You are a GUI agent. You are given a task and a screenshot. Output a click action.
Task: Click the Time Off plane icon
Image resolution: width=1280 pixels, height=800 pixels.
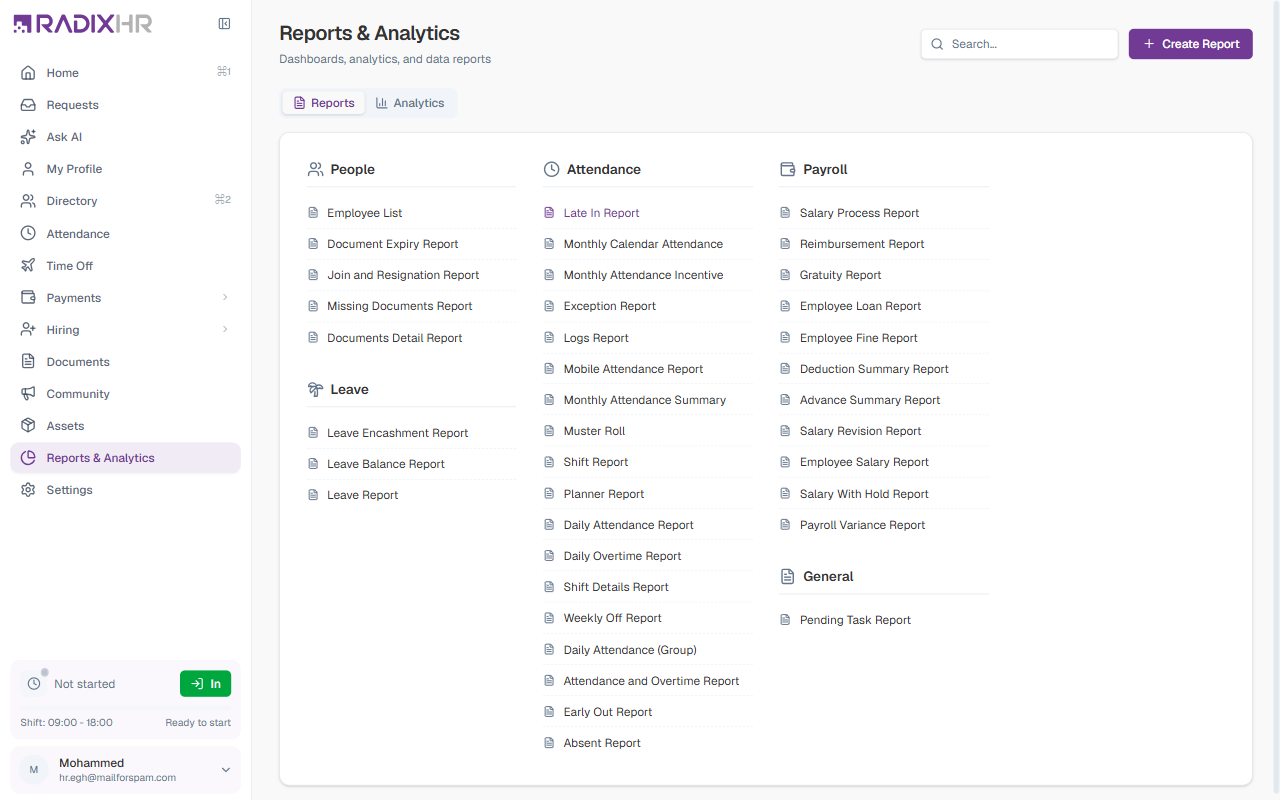28,266
